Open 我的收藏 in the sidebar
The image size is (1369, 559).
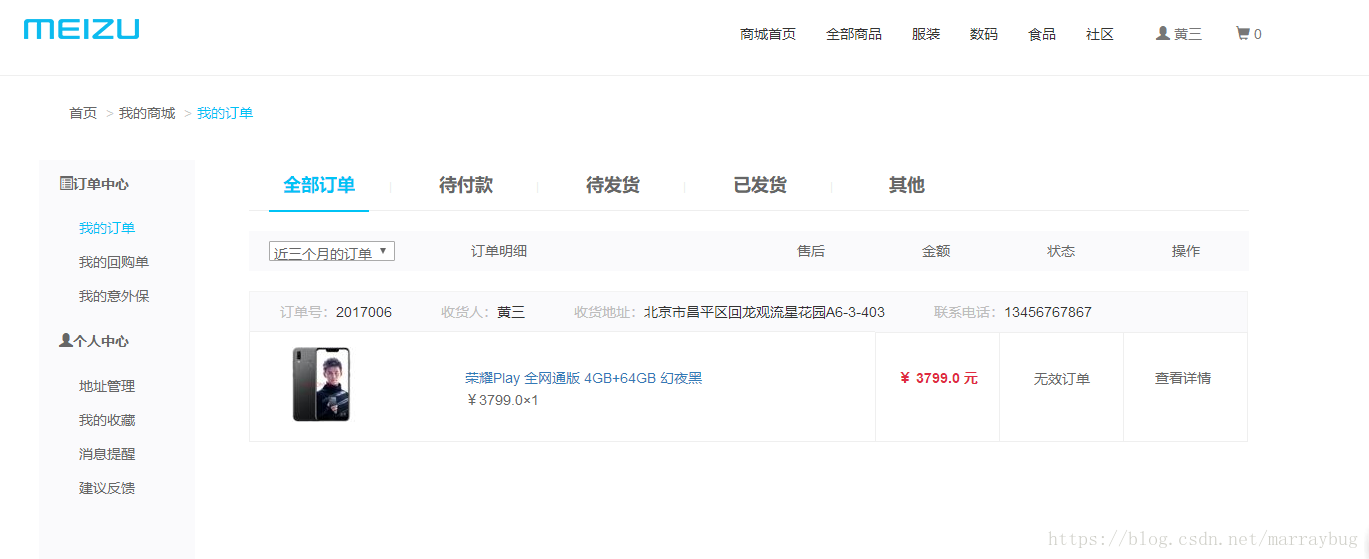(107, 420)
